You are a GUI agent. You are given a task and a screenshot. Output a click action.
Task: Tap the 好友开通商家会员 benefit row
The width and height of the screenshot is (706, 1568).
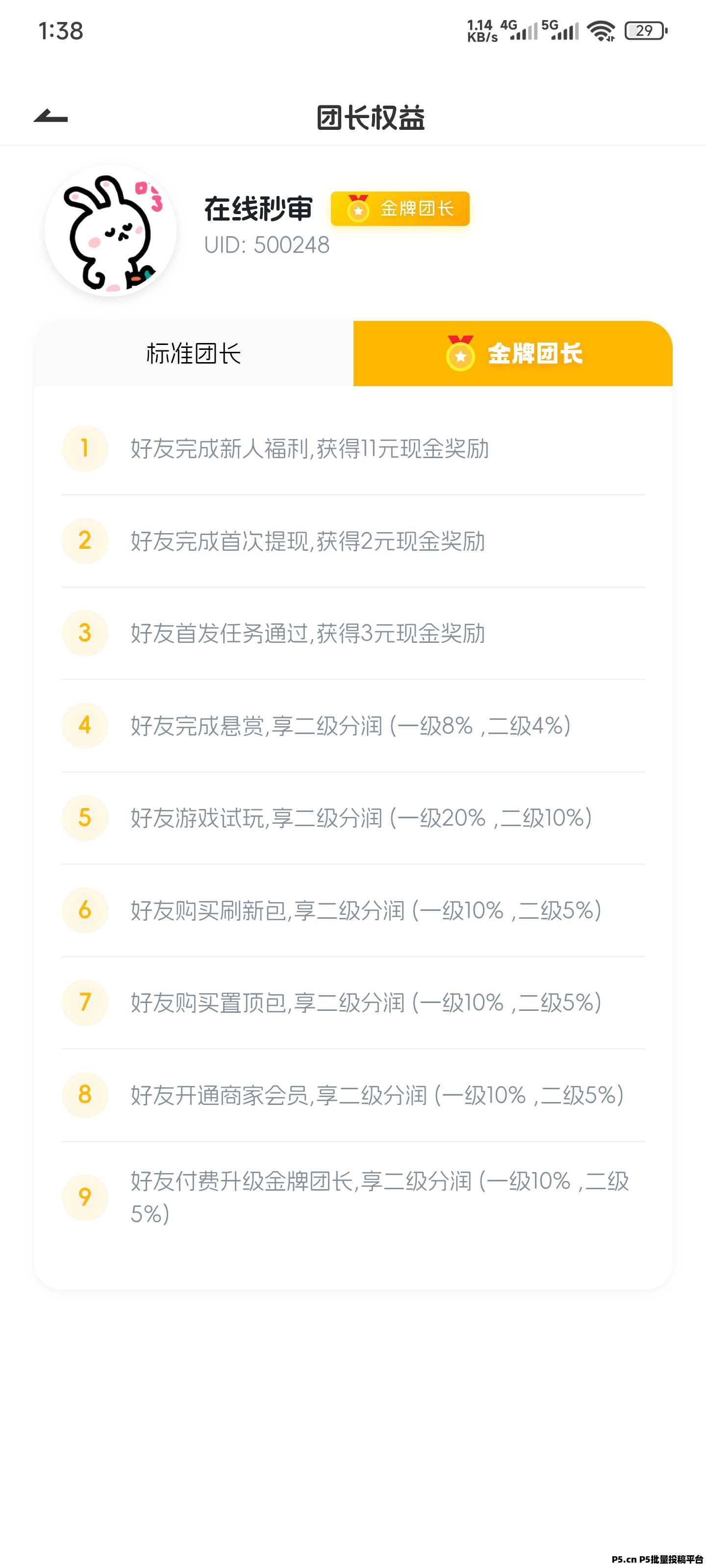pyautogui.click(x=377, y=1095)
